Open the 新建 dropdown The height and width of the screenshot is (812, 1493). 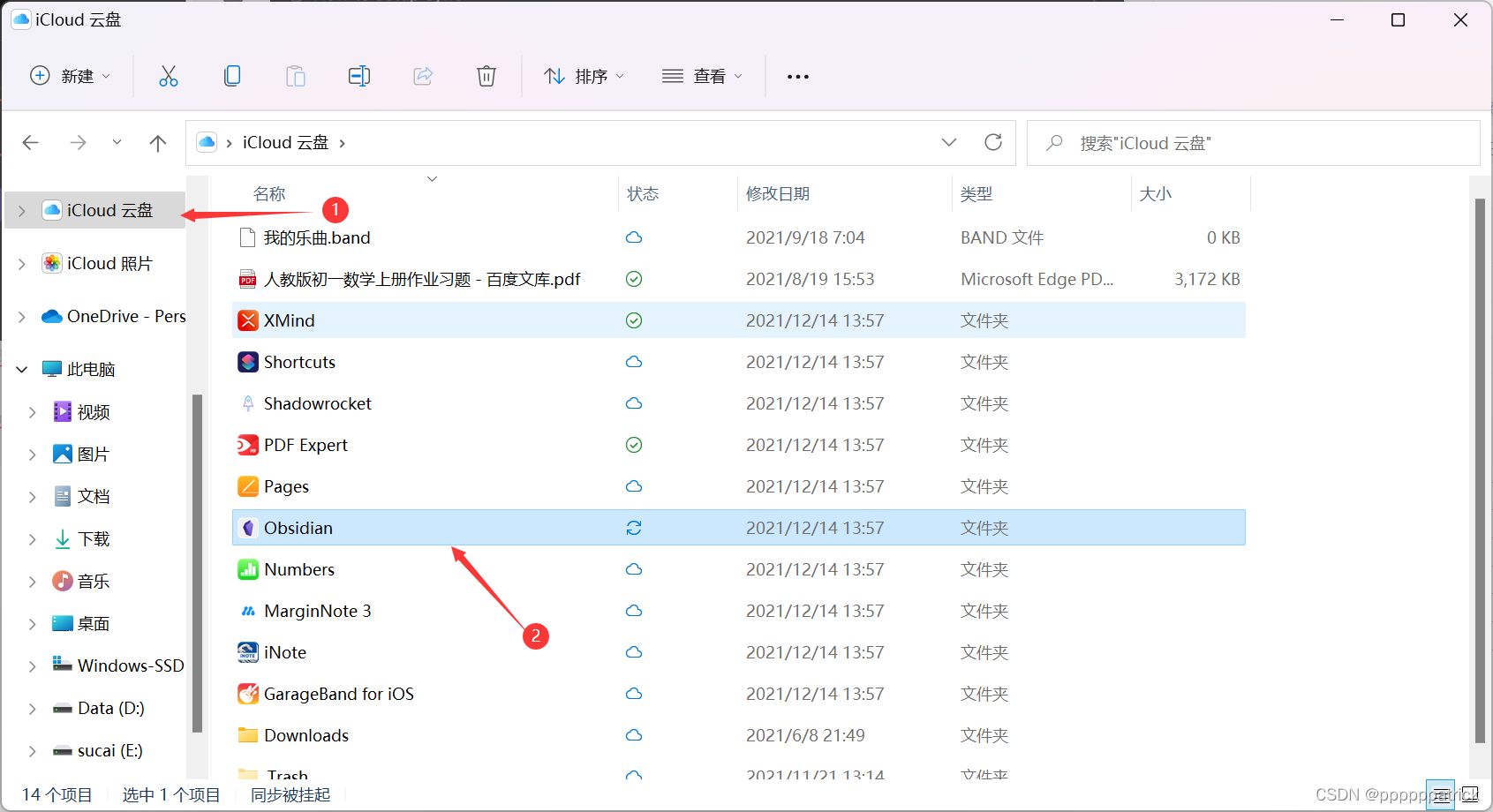pyautogui.click(x=71, y=76)
